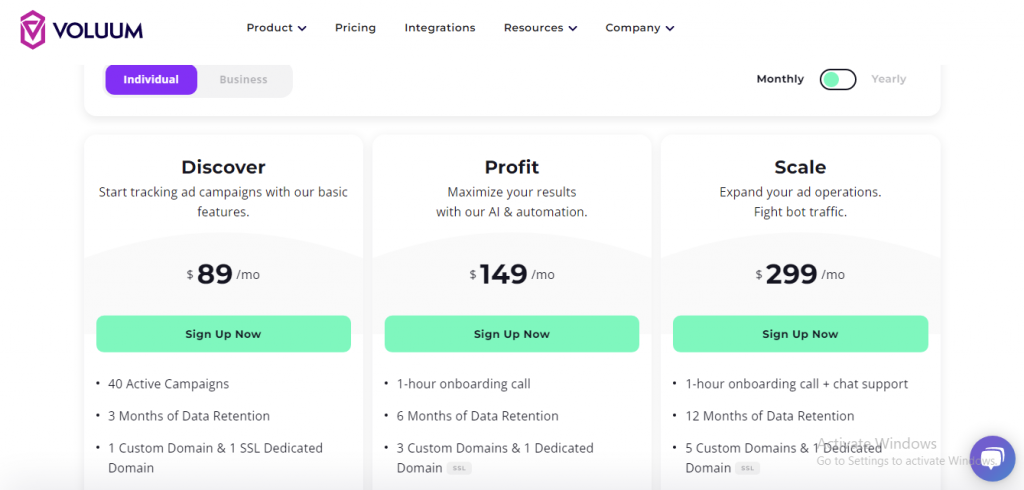
Task: Expand the Company dropdown menu
Action: click(639, 28)
